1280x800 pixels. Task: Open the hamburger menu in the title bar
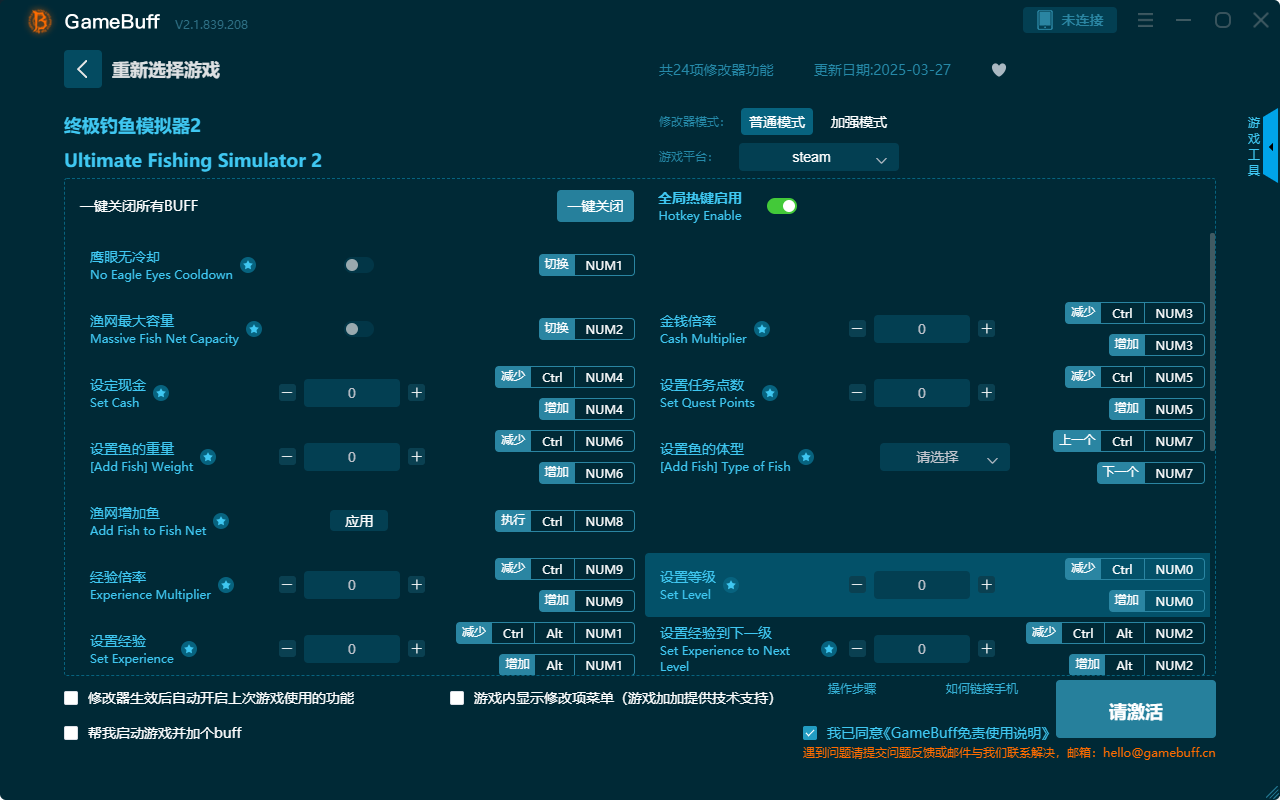pyautogui.click(x=1145, y=20)
